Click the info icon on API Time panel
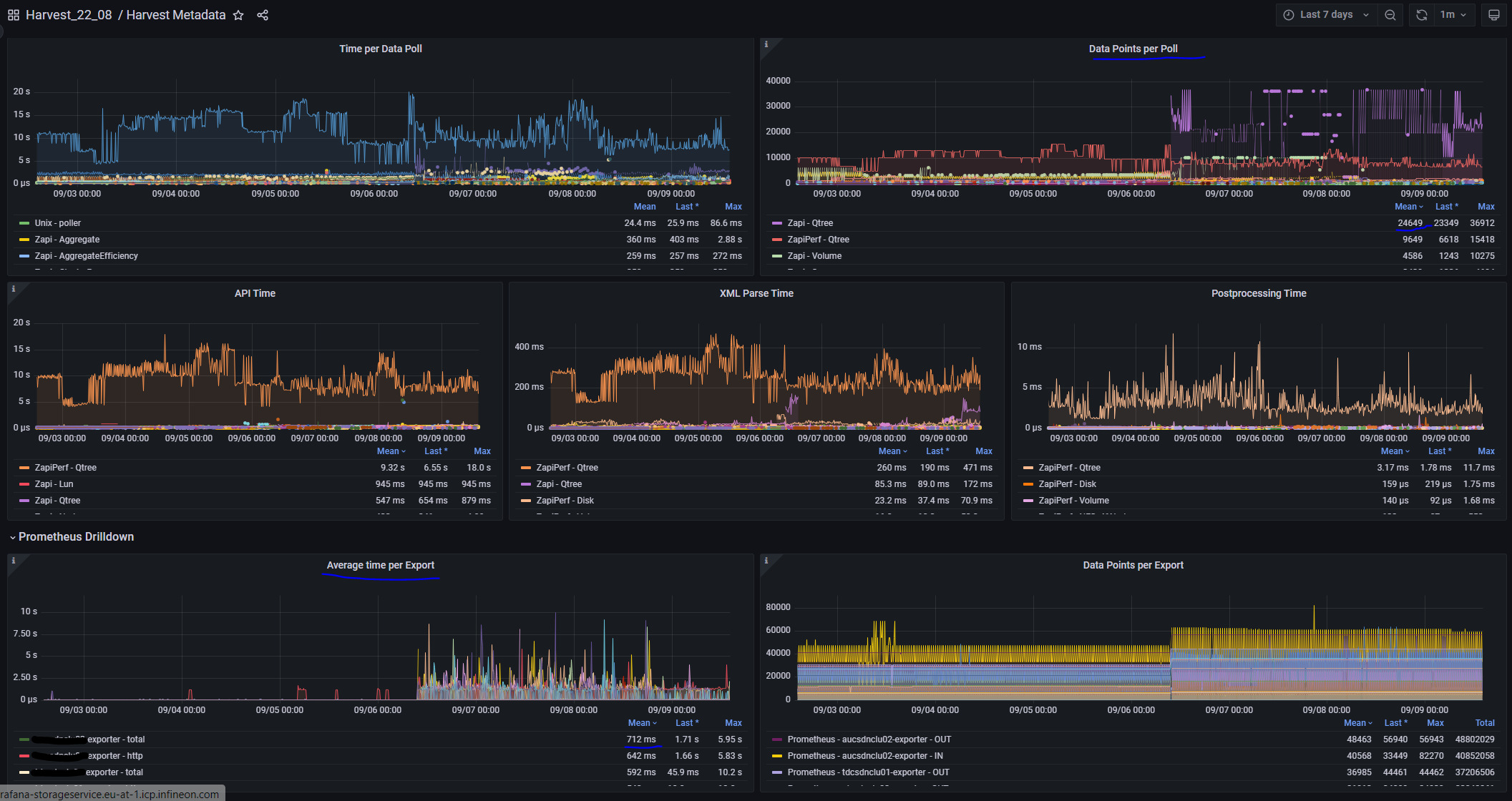Viewport: 1512px width, 801px height. [x=14, y=289]
